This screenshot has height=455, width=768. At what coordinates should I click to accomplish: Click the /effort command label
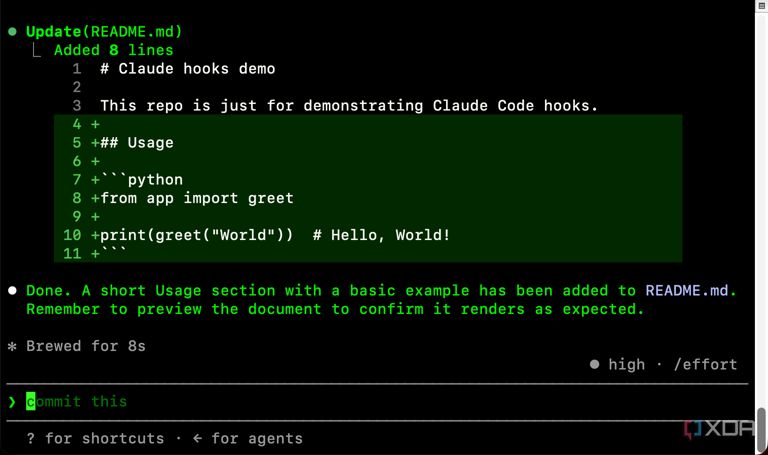[705, 365]
